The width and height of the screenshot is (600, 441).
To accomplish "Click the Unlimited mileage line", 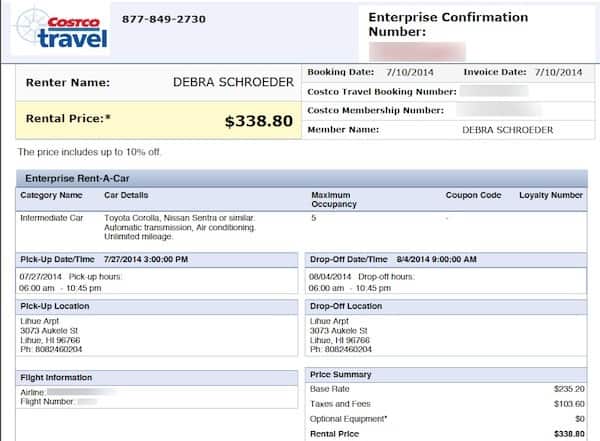I will point(139,237).
